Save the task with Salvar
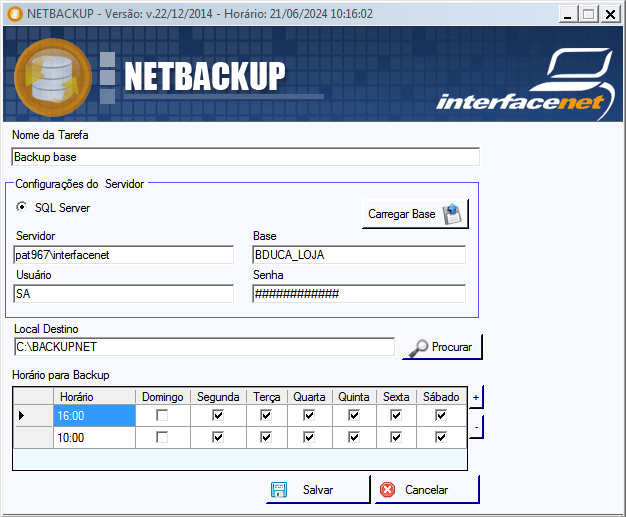 [x=318, y=489]
